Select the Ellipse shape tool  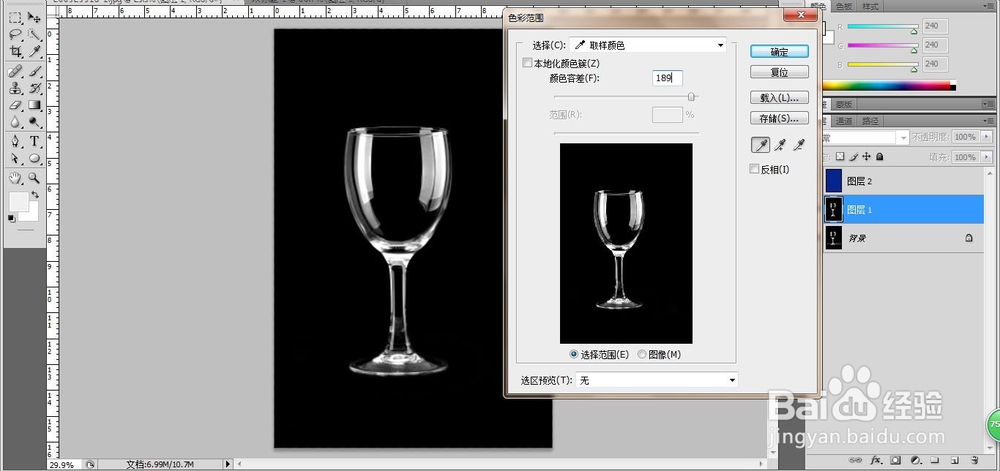pyautogui.click(x=34, y=158)
